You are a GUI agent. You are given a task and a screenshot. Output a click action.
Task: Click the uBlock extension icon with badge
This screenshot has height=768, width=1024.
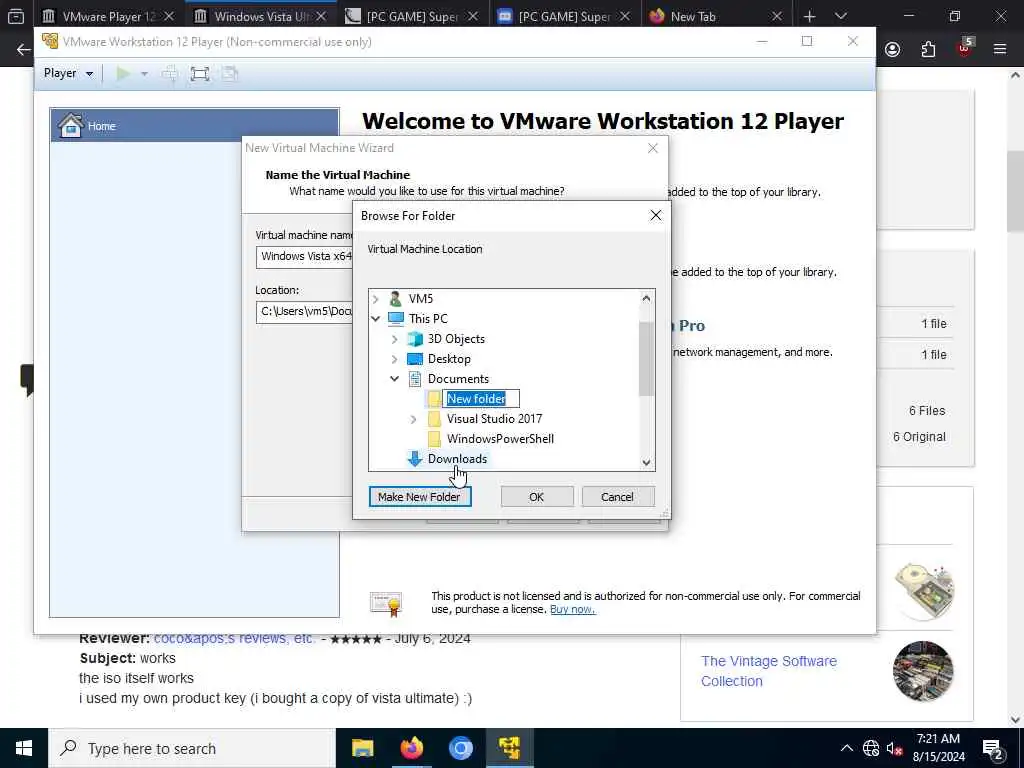pyautogui.click(x=965, y=48)
